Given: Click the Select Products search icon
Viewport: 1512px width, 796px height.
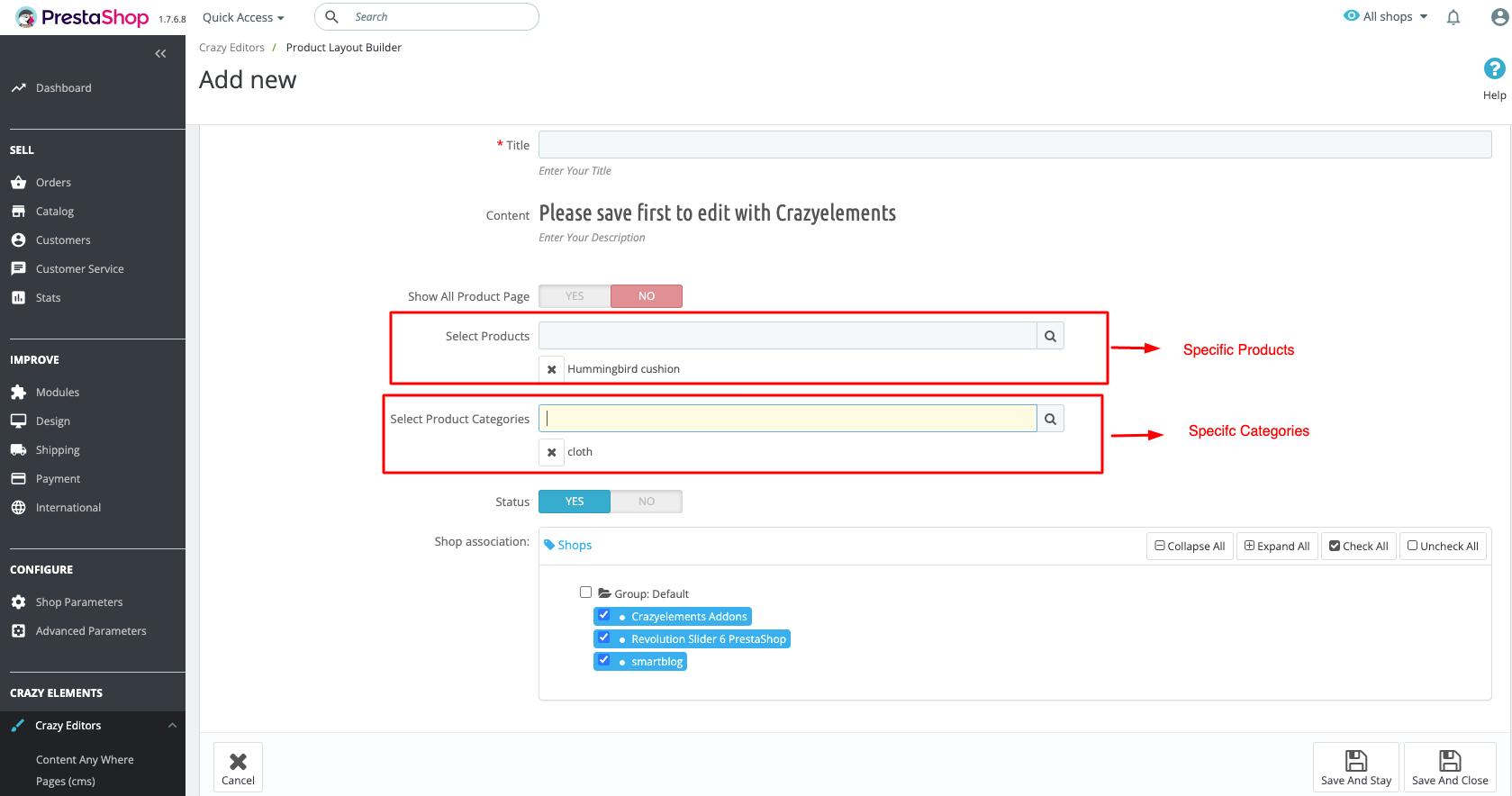Looking at the screenshot, I should [x=1050, y=336].
